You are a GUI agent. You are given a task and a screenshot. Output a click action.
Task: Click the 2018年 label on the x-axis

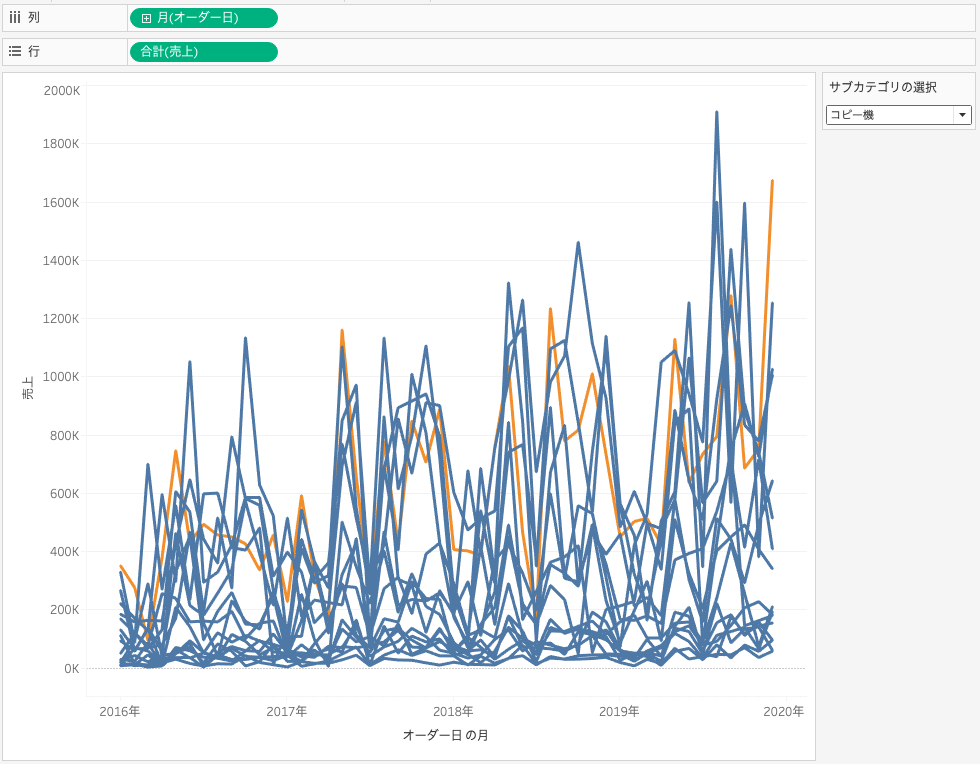coord(453,711)
